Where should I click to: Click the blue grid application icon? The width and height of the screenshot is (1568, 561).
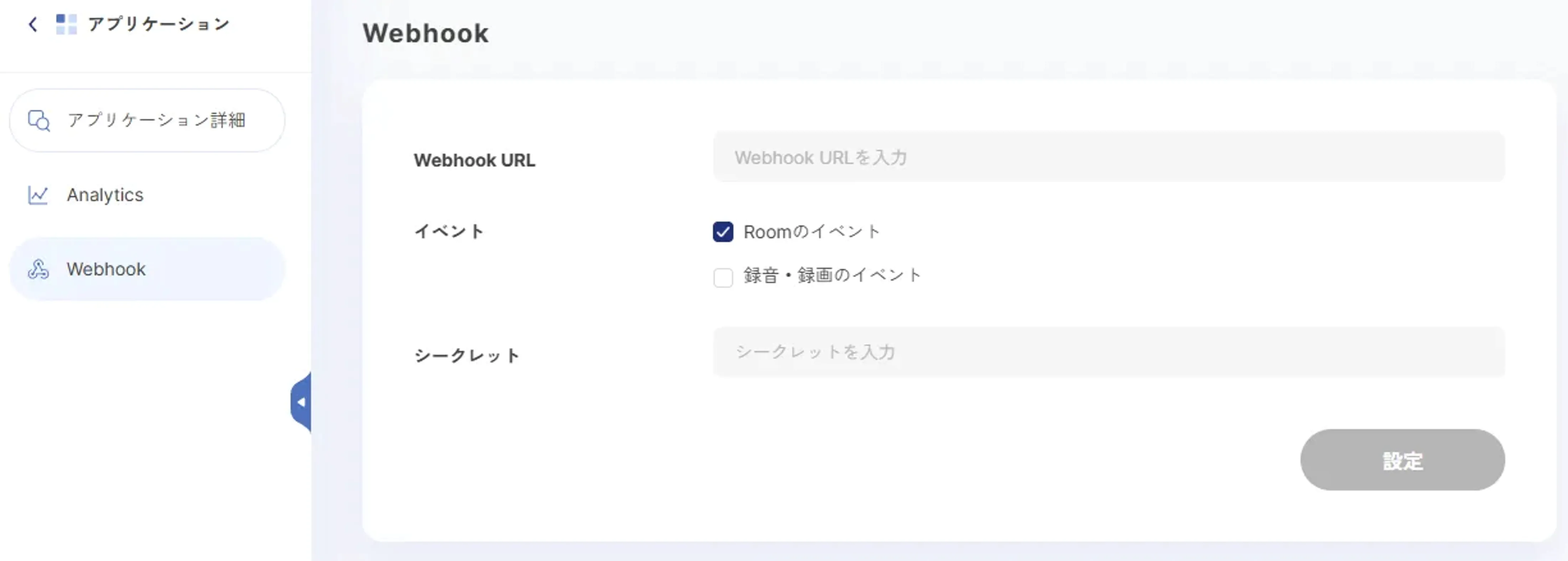[x=66, y=24]
